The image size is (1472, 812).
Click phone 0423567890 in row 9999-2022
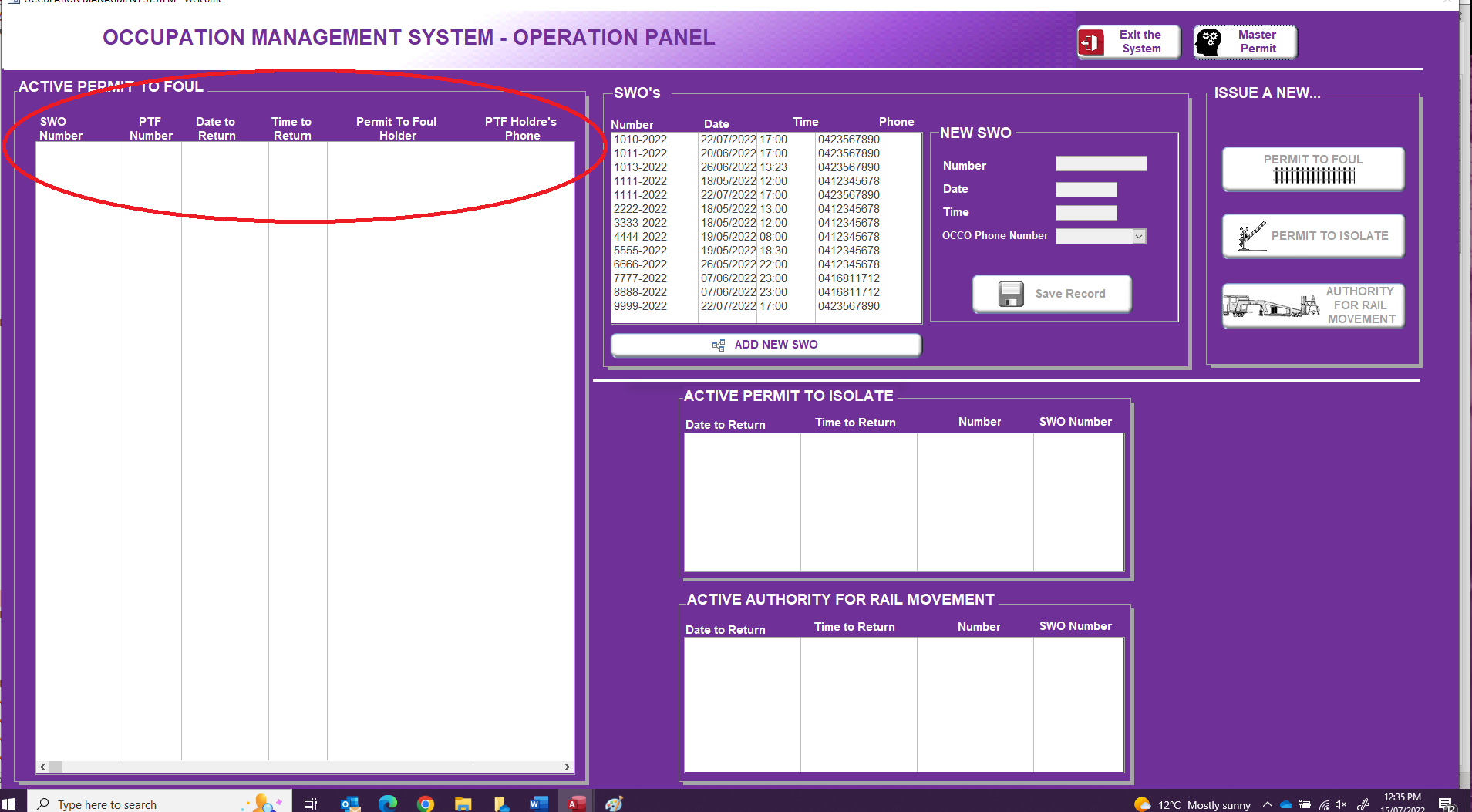848,306
